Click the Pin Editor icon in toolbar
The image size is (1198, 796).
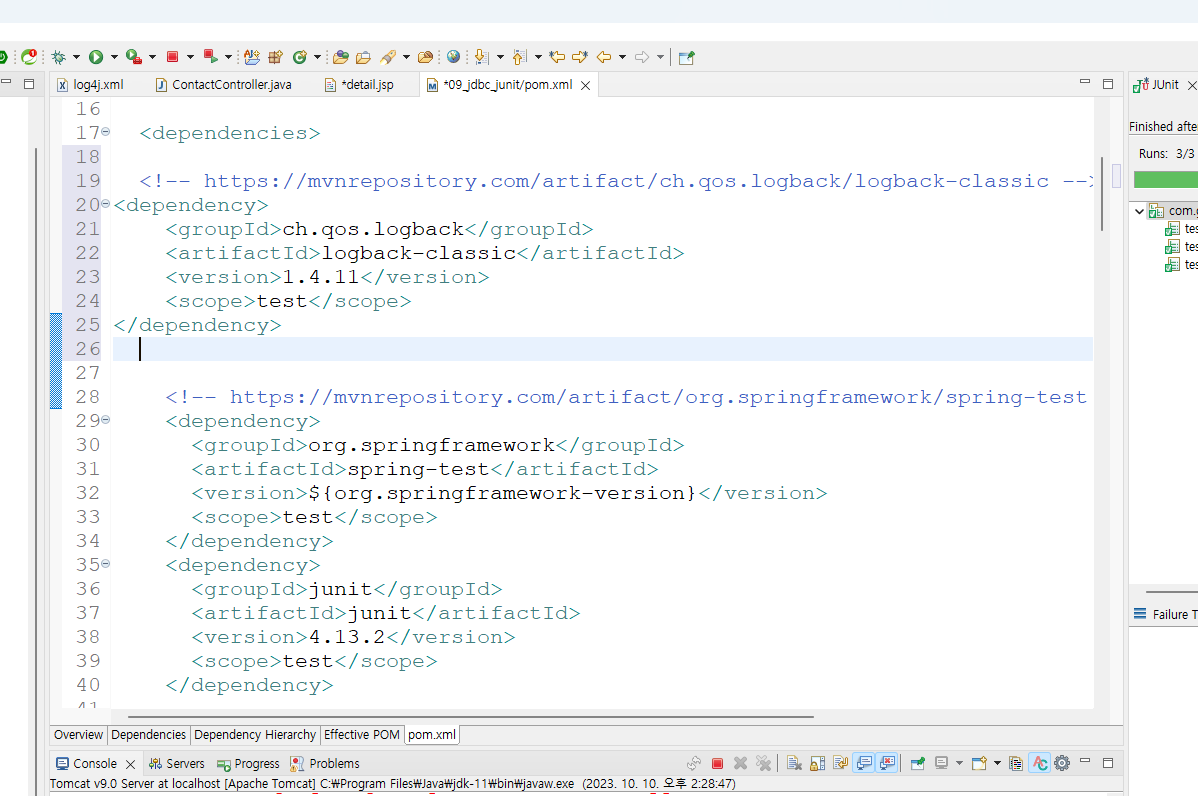click(687, 57)
